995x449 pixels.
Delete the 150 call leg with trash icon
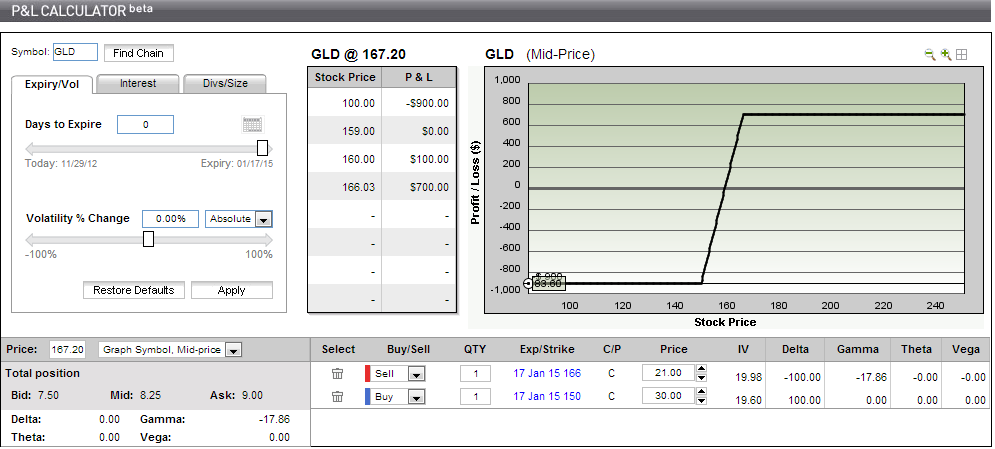[x=338, y=396]
